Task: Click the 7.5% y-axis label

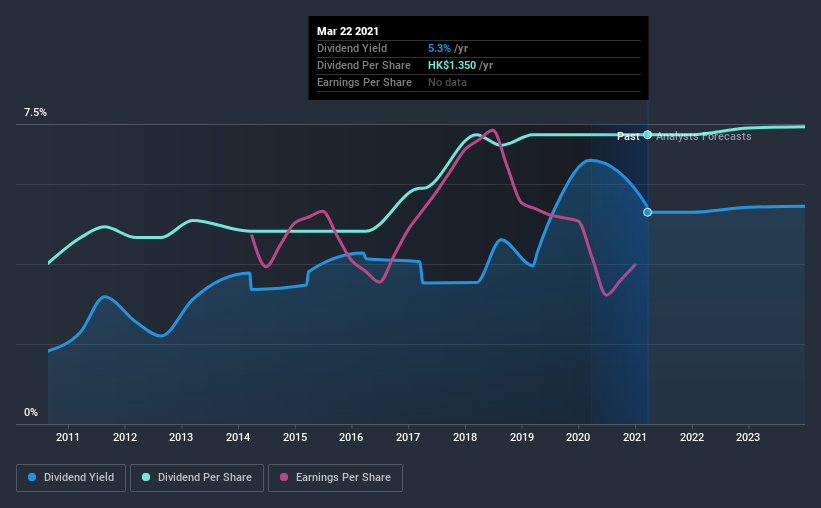Action: point(35,113)
